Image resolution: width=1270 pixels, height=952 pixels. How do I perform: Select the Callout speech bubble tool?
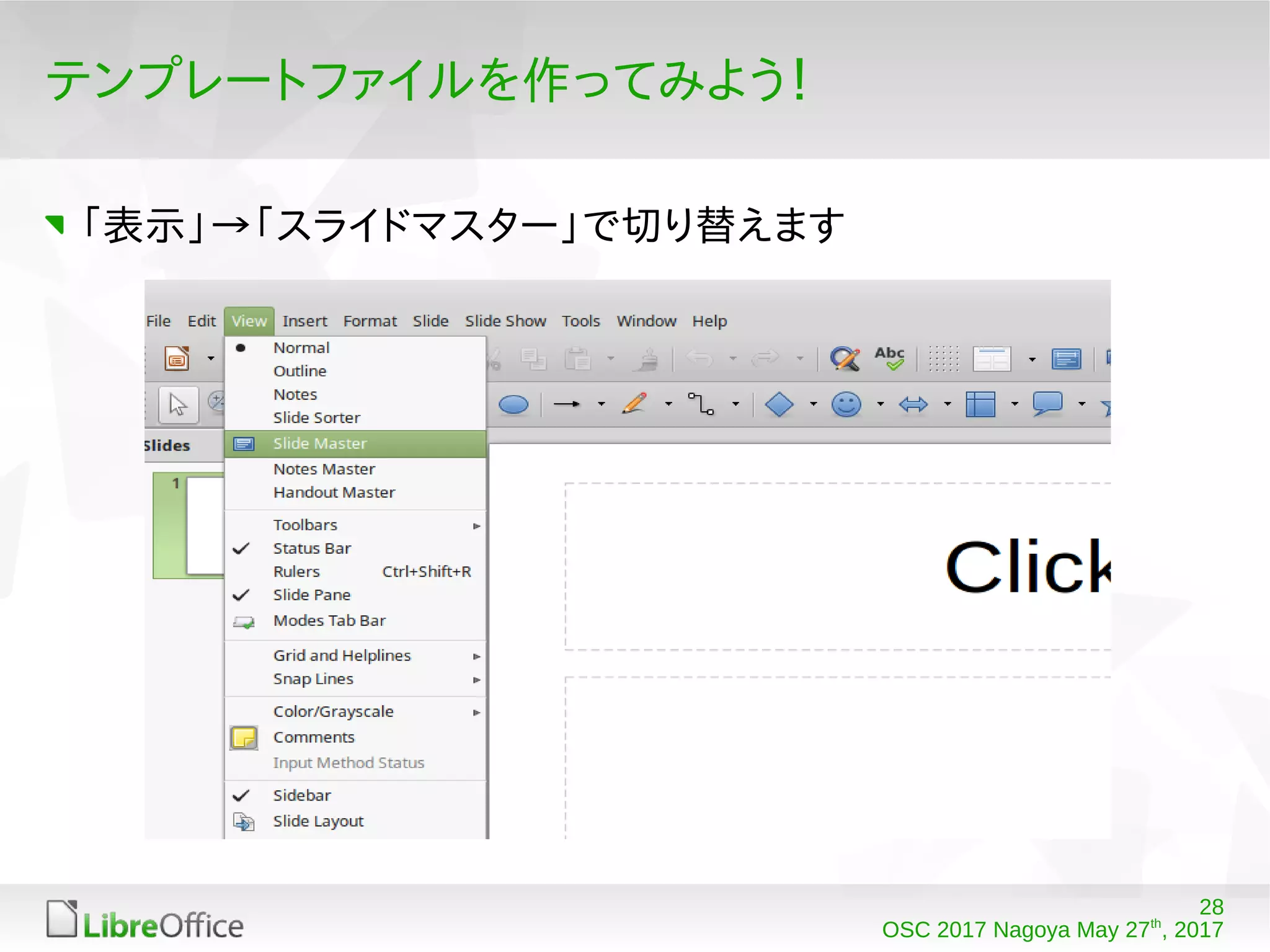(1047, 404)
